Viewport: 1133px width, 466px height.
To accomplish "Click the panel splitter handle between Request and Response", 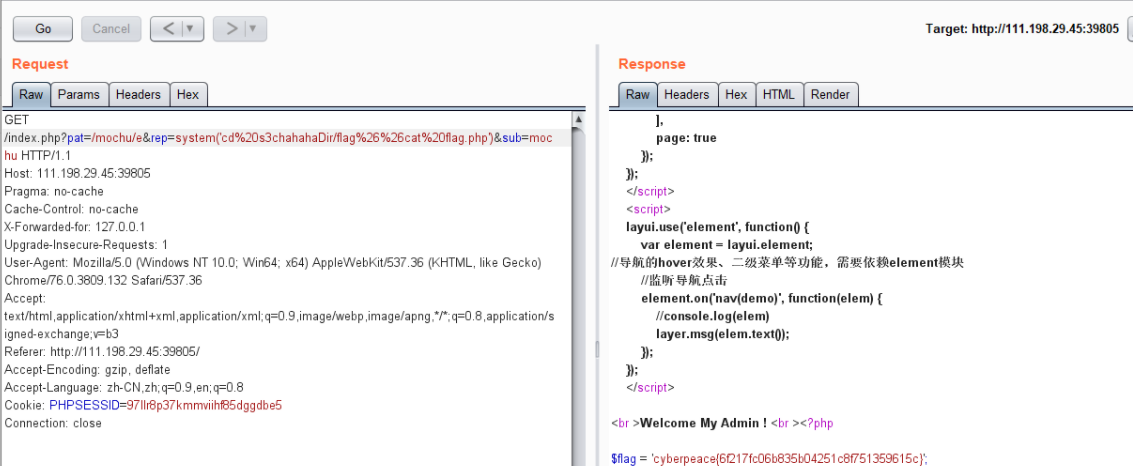I will coord(597,350).
